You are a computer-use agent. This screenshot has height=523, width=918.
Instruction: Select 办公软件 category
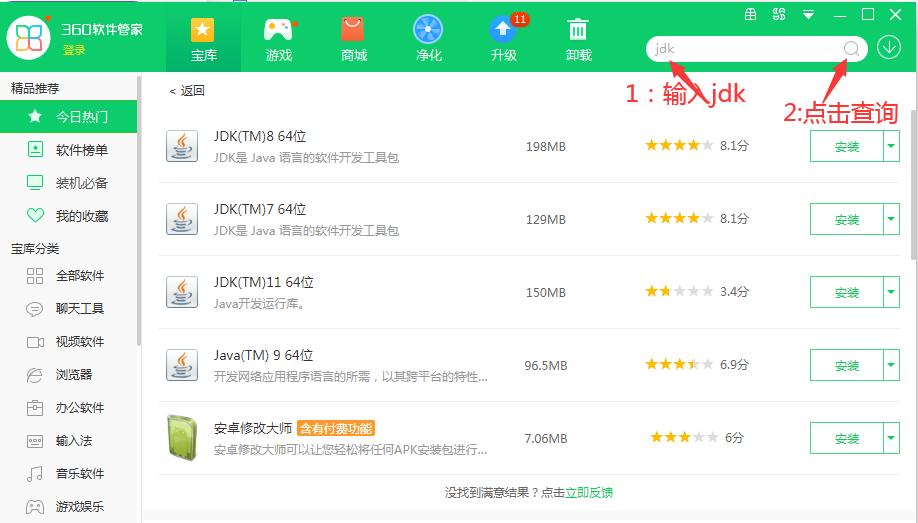[x=68, y=408]
